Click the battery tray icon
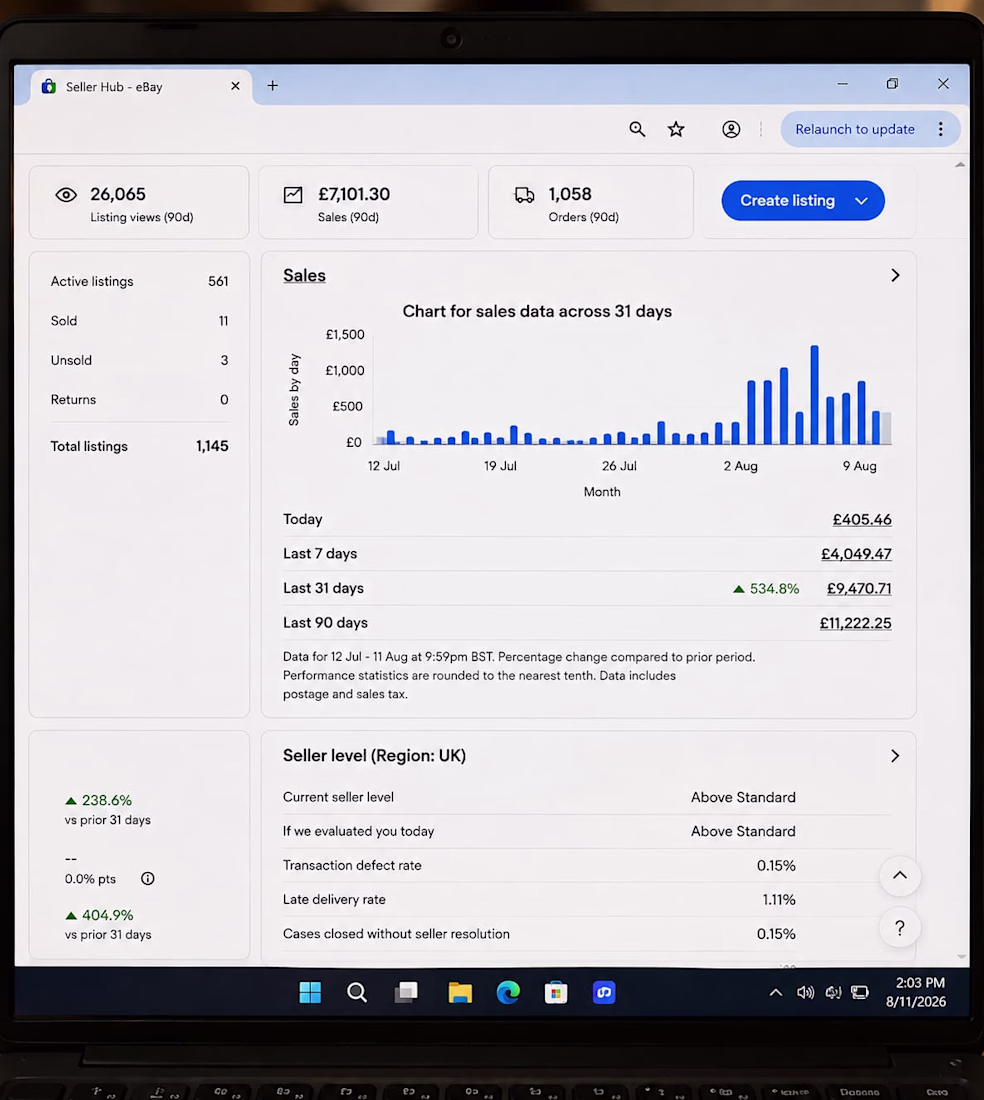Image resolution: width=984 pixels, height=1100 pixels. tap(860, 993)
